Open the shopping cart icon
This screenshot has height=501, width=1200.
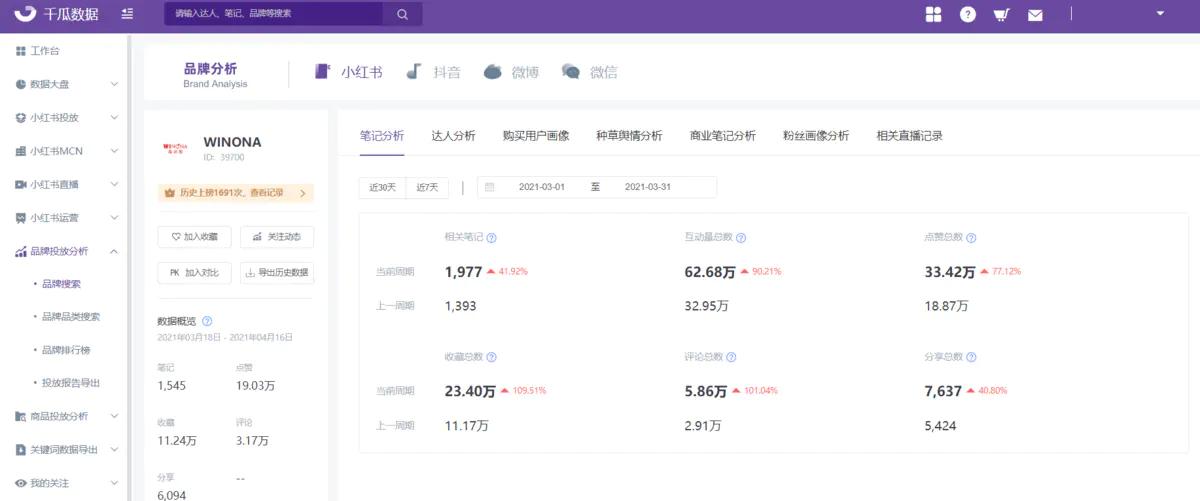click(x=1001, y=14)
